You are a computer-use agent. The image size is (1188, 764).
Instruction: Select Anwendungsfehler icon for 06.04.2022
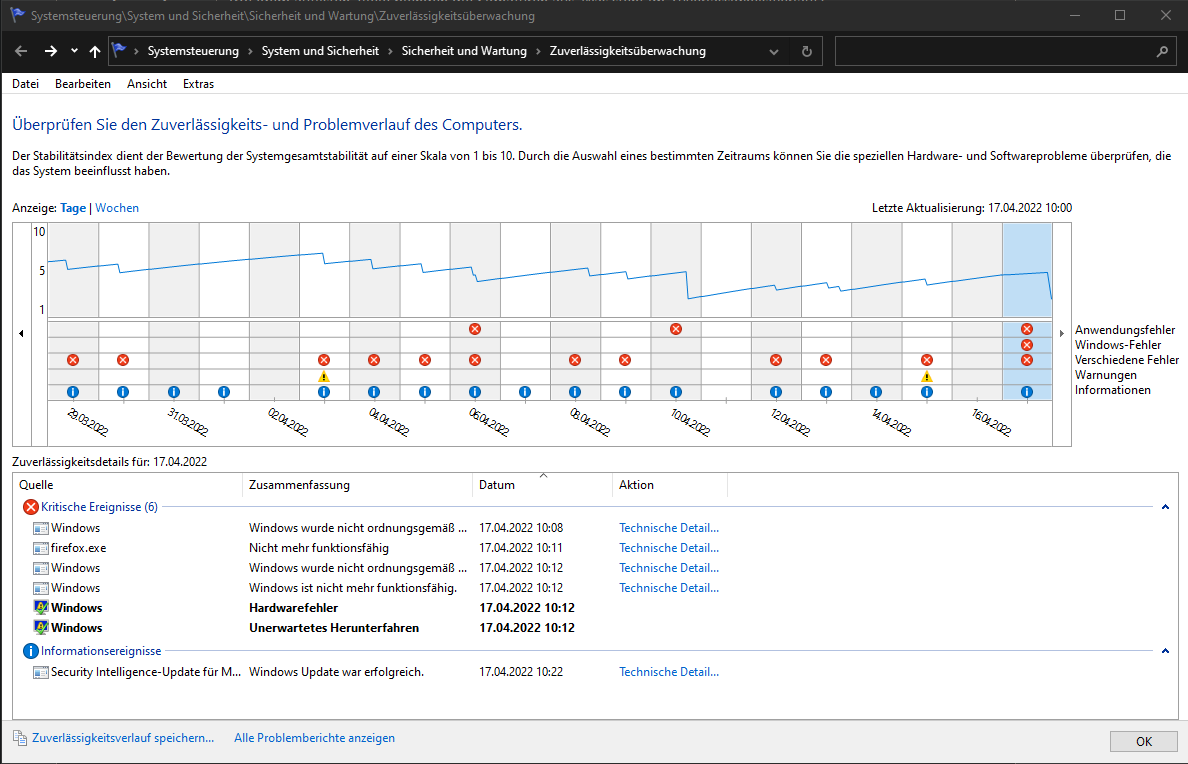pyautogui.click(x=474, y=329)
